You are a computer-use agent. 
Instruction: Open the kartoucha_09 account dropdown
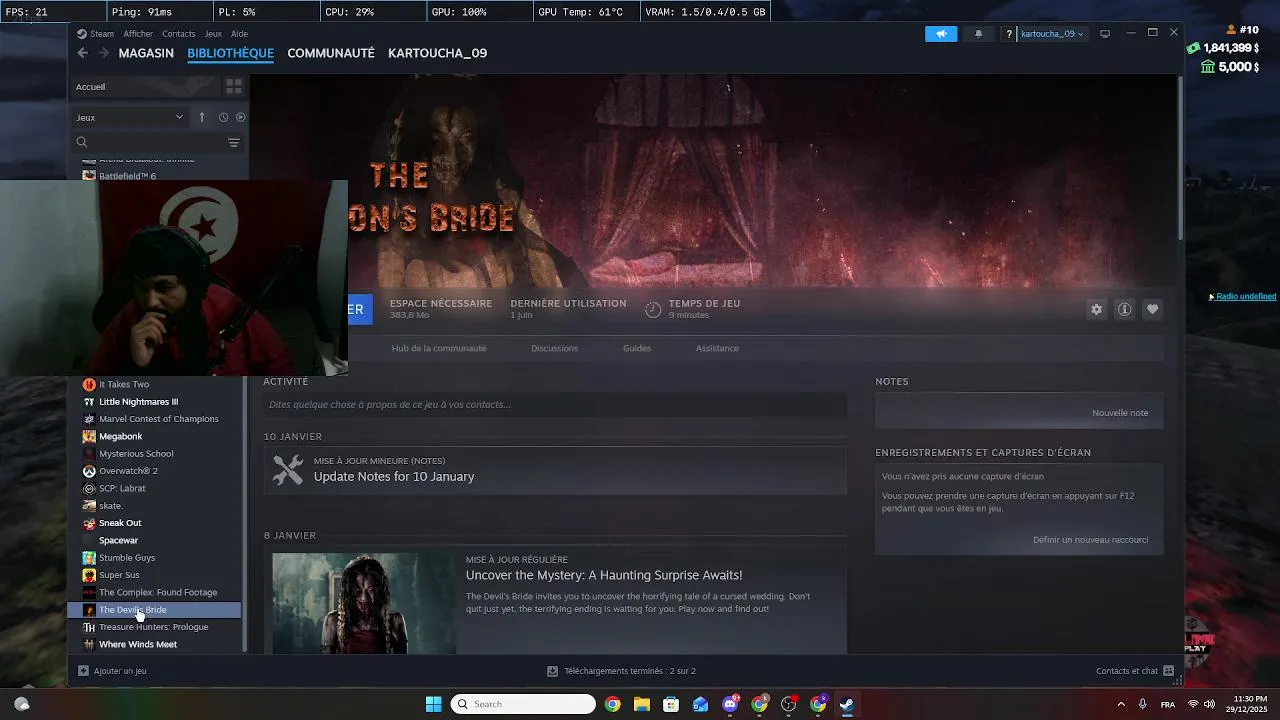[x=1052, y=33]
